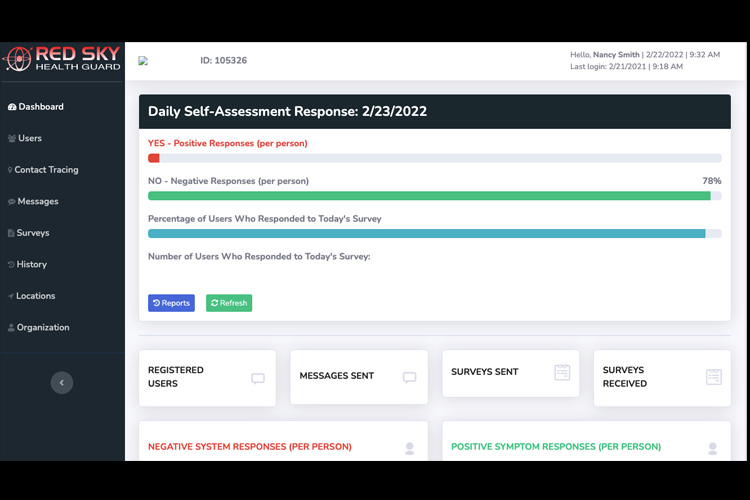Navigate to Surveys section
The height and width of the screenshot is (500, 750).
click(x=32, y=233)
